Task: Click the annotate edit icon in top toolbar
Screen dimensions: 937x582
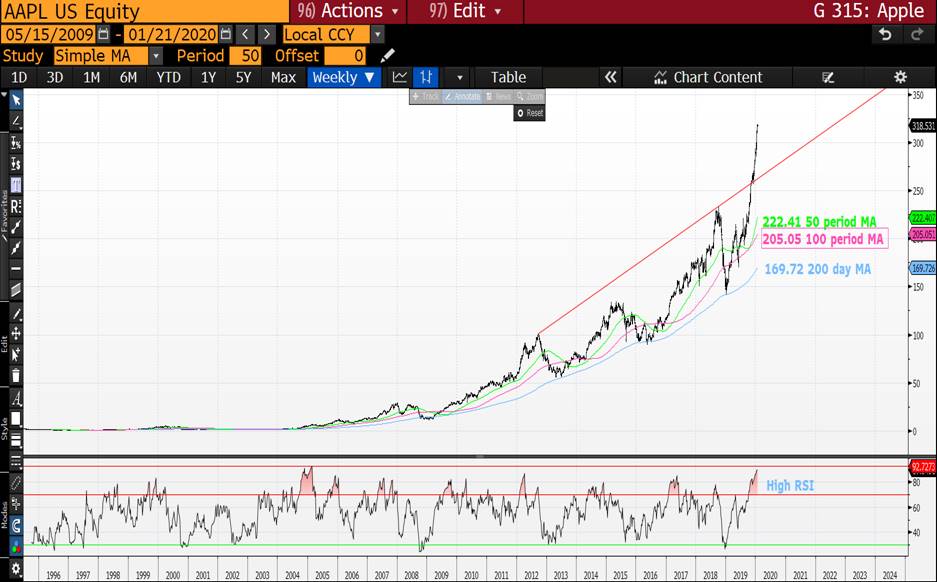Action: (x=828, y=77)
